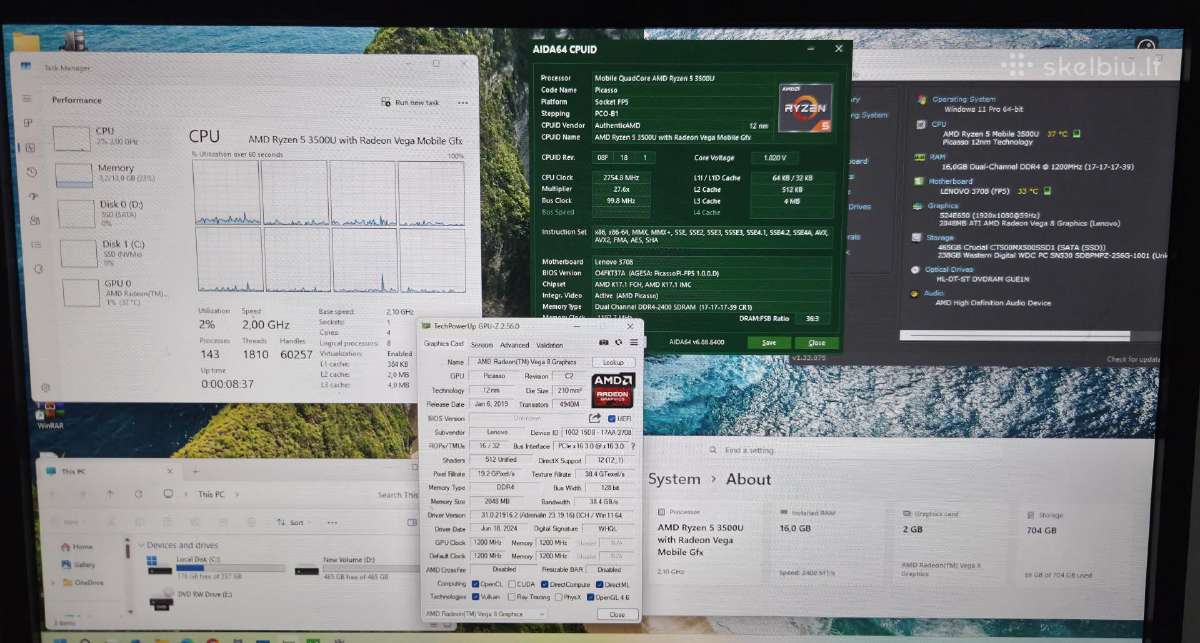The height and width of the screenshot is (643, 1200).
Task: Select Performance page icon in Task Manager sidebar
Action: click(32, 147)
